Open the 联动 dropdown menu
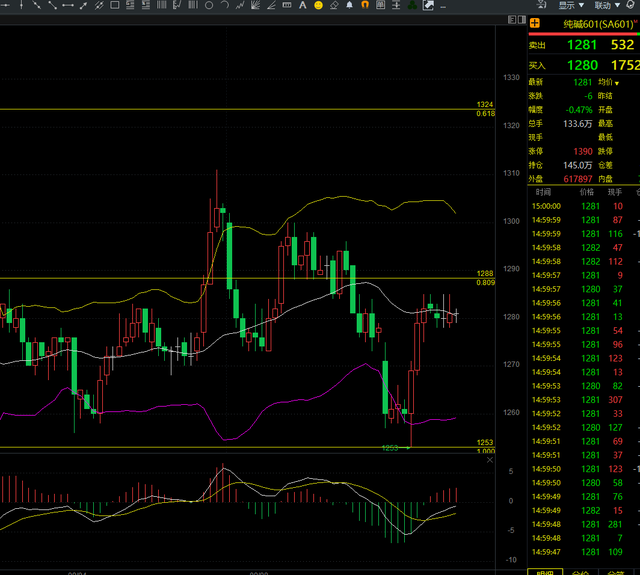Viewport: 640px width, 575px height. pyautogui.click(x=607, y=5)
